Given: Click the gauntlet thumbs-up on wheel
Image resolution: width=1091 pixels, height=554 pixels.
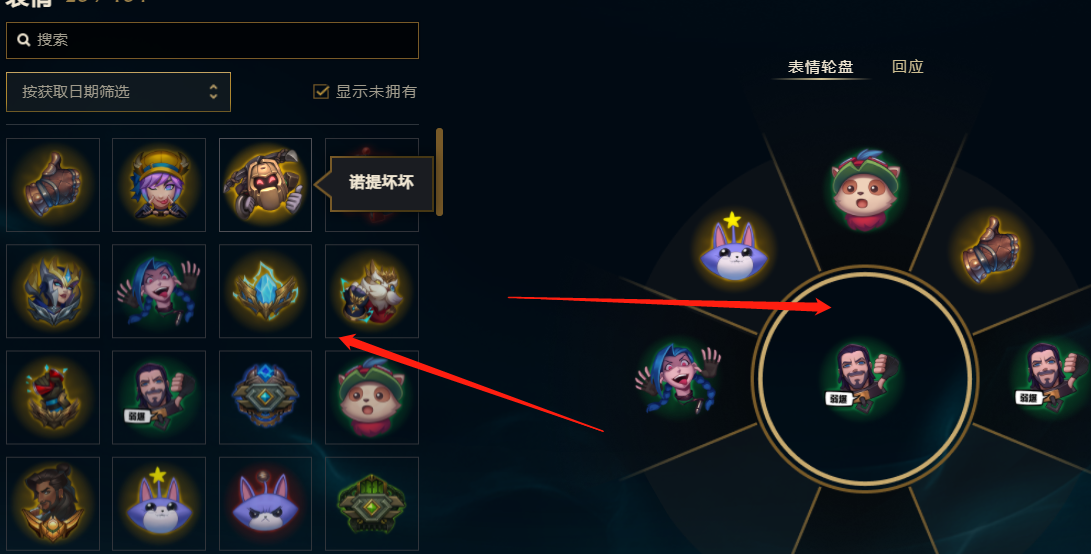Looking at the screenshot, I should click(x=991, y=249).
